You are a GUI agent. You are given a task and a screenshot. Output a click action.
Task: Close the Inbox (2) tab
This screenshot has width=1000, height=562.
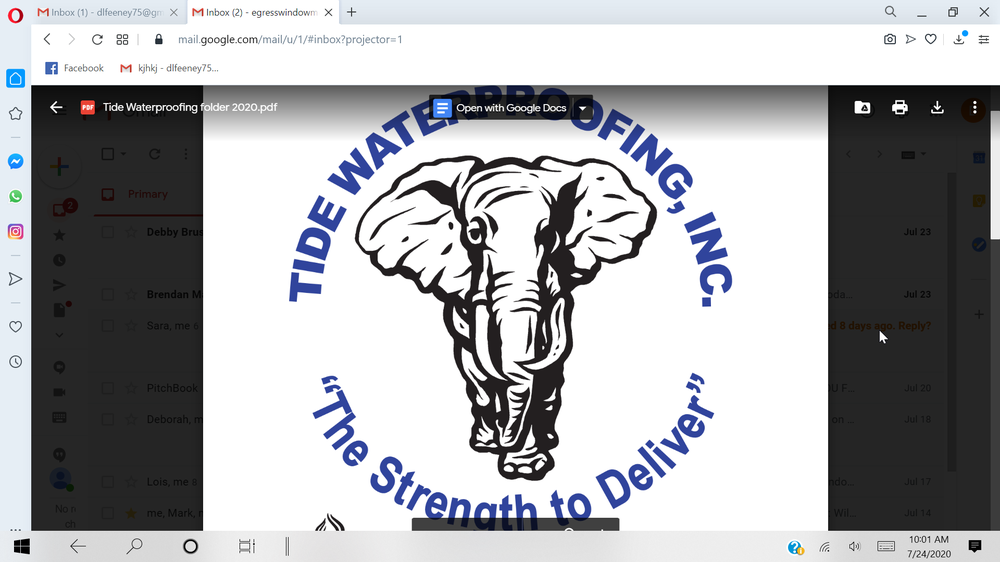click(x=328, y=12)
